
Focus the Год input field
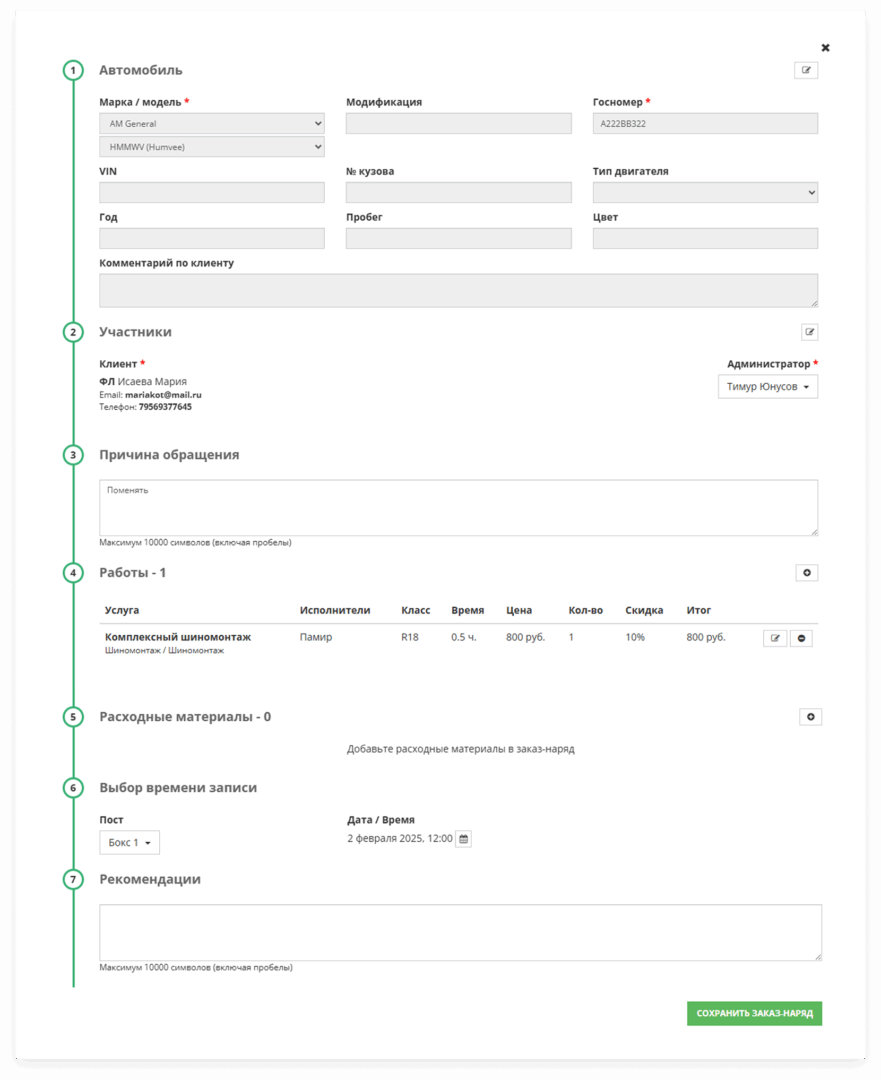click(211, 238)
